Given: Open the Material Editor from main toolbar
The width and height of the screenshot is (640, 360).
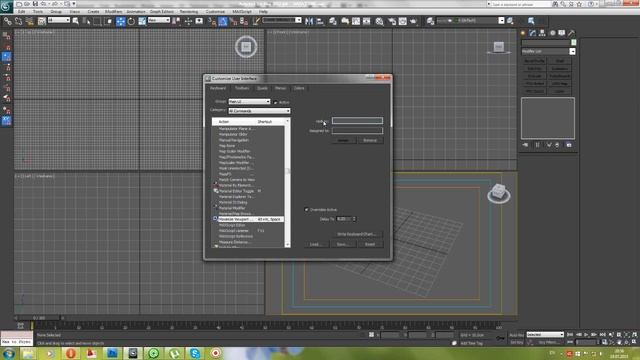Looking at the screenshot, I should [x=380, y=21].
